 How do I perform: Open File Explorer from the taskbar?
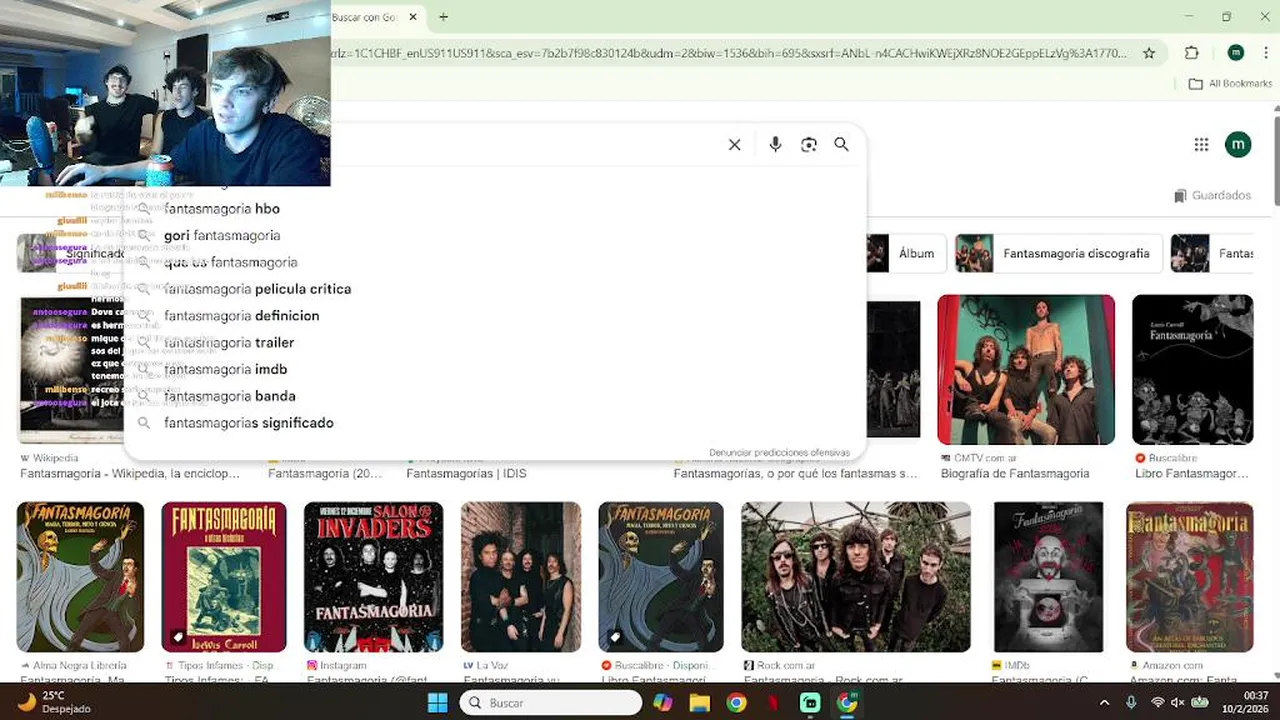pyautogui.click(x=699, y=703)
